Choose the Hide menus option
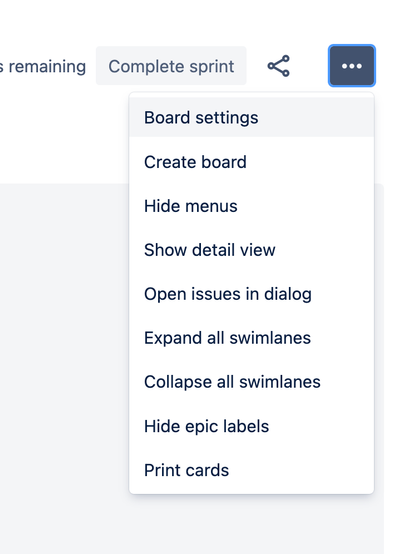 click(x=252, y=206)
